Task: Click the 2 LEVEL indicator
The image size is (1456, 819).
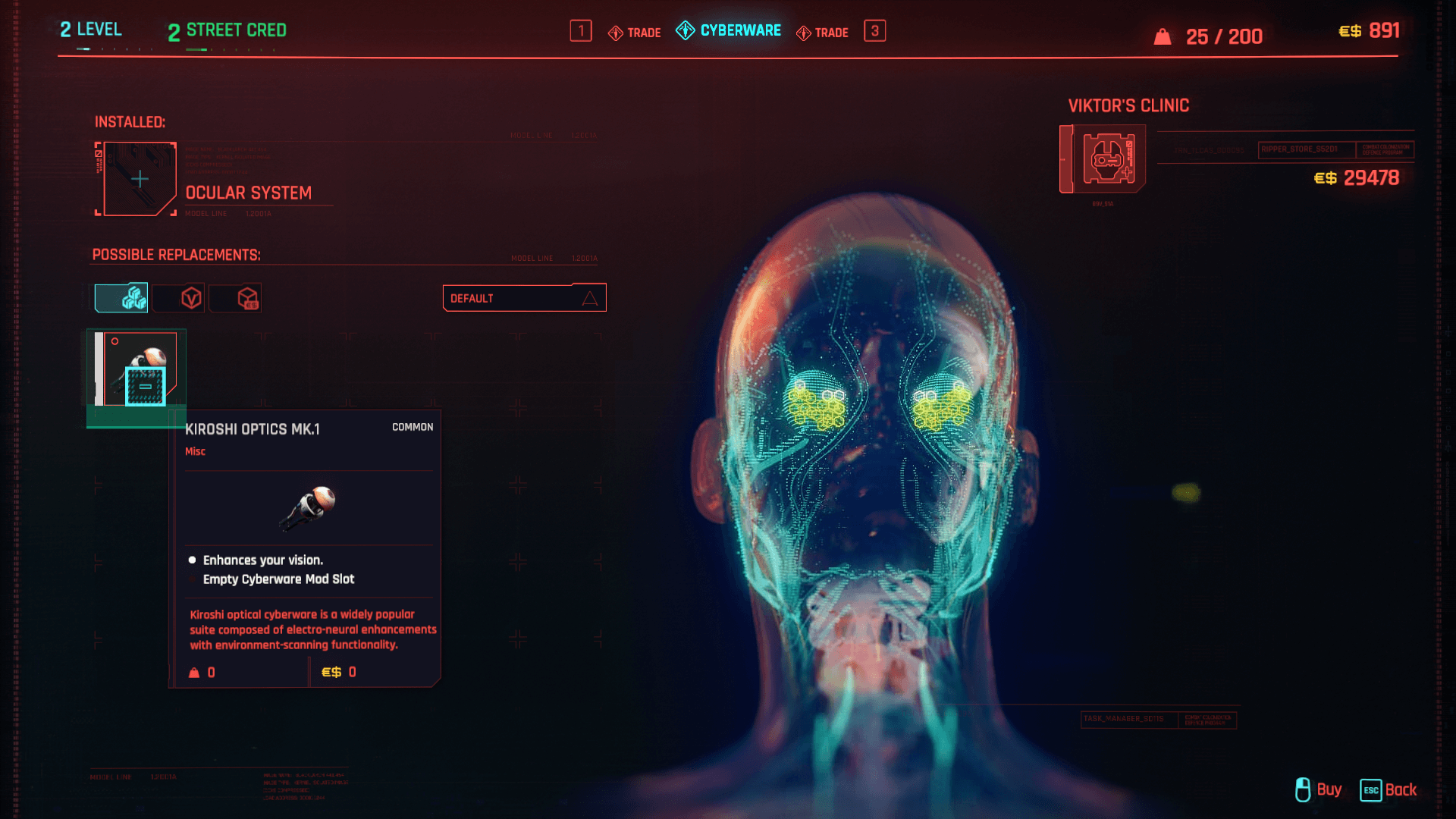Action: click(91, 30)
